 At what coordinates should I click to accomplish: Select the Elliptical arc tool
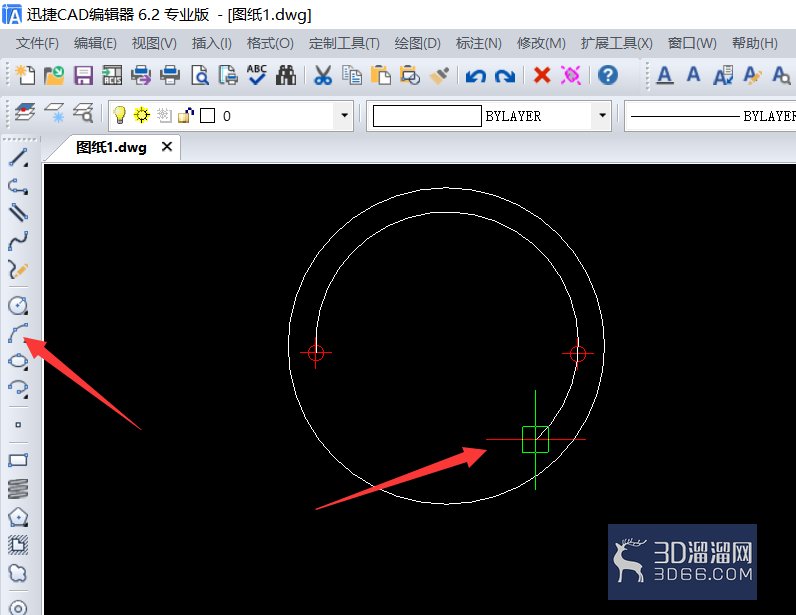click(x=18, y=389)
